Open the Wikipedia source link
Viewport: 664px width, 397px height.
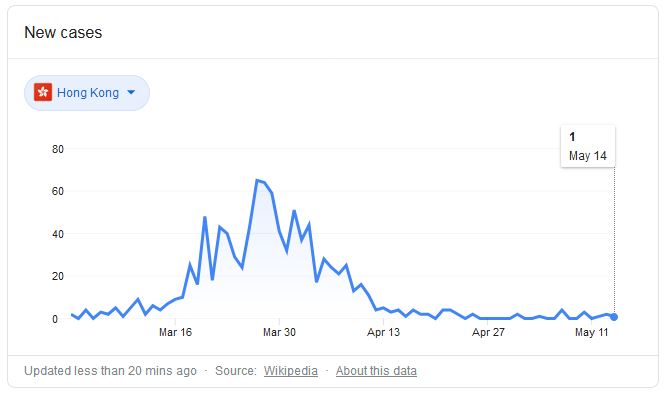click(x=290, y=371)
